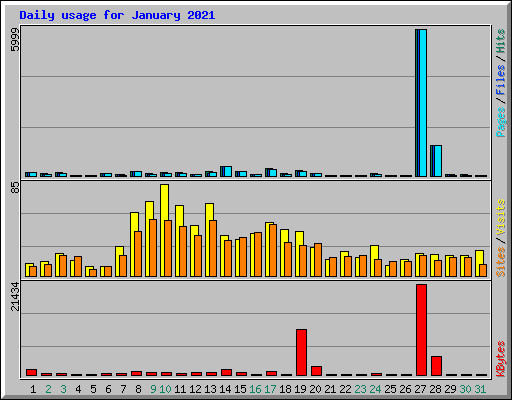The width and height of the screenshot is (512, 400).
Task: Click the red KBytes bar for day 19
Action: (301, 352)
